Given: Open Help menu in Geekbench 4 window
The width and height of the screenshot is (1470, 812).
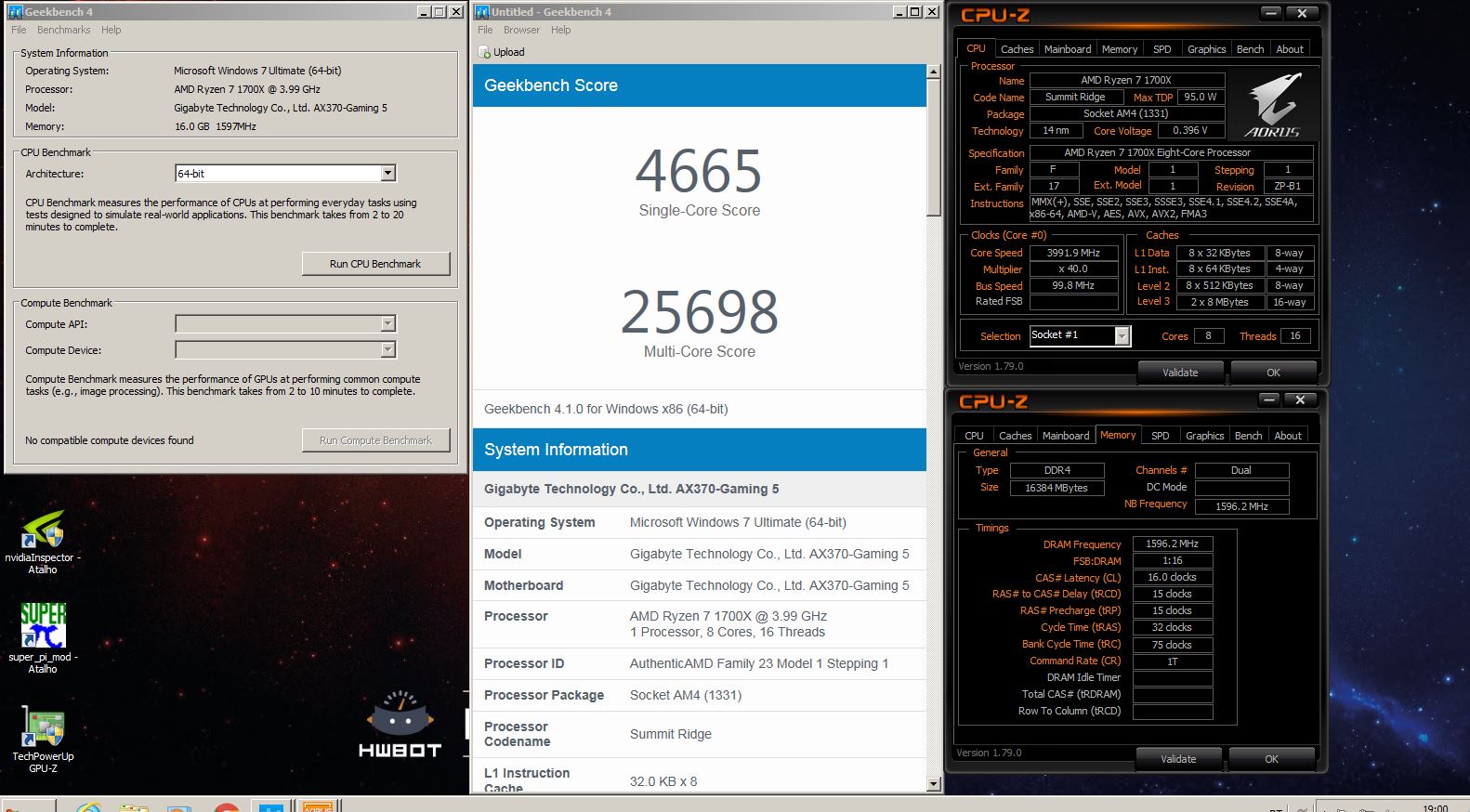Looking at the screenshot, I should 112,30.
